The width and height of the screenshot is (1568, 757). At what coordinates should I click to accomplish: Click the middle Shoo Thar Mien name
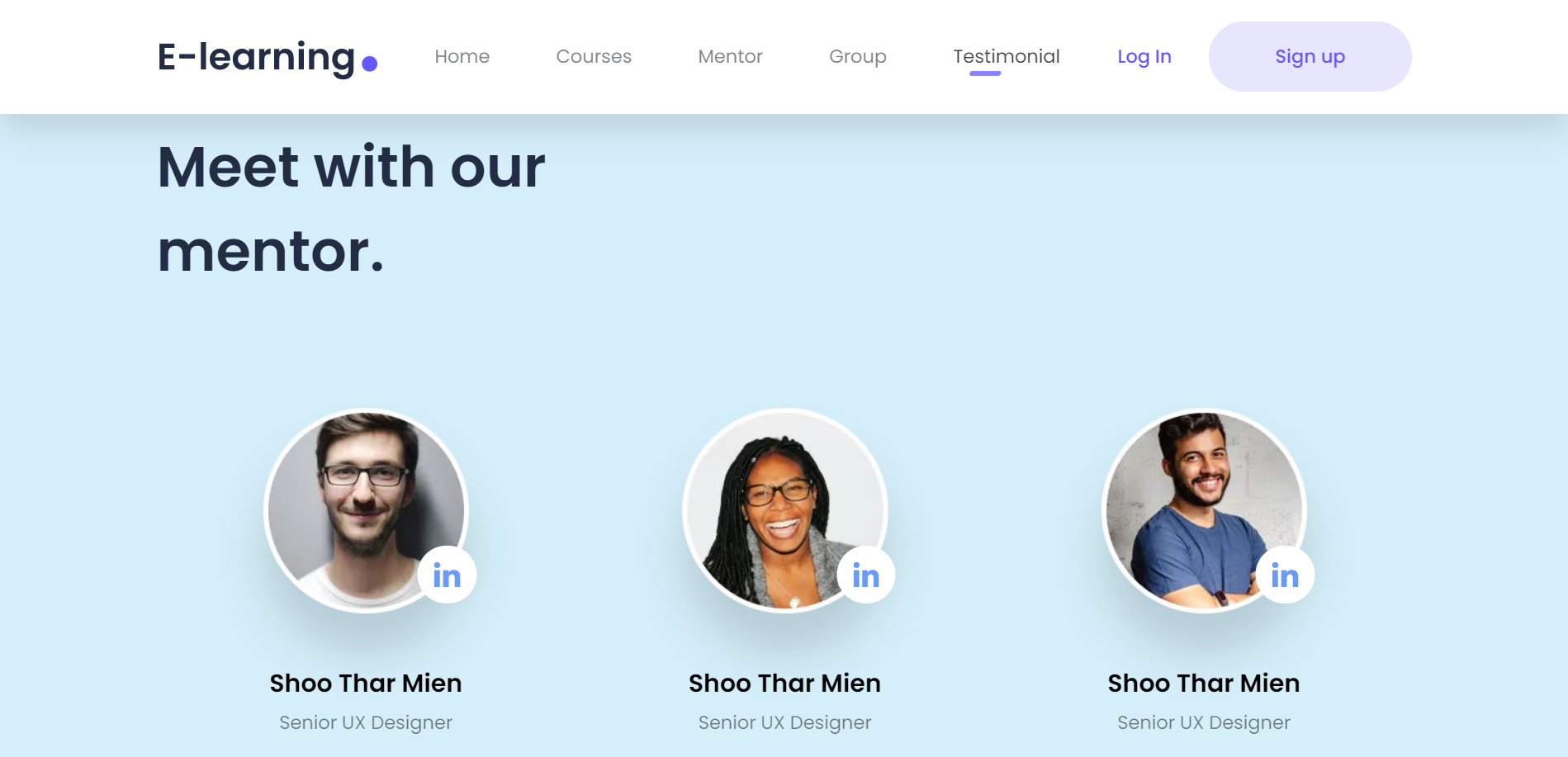(x=785, y=683)
